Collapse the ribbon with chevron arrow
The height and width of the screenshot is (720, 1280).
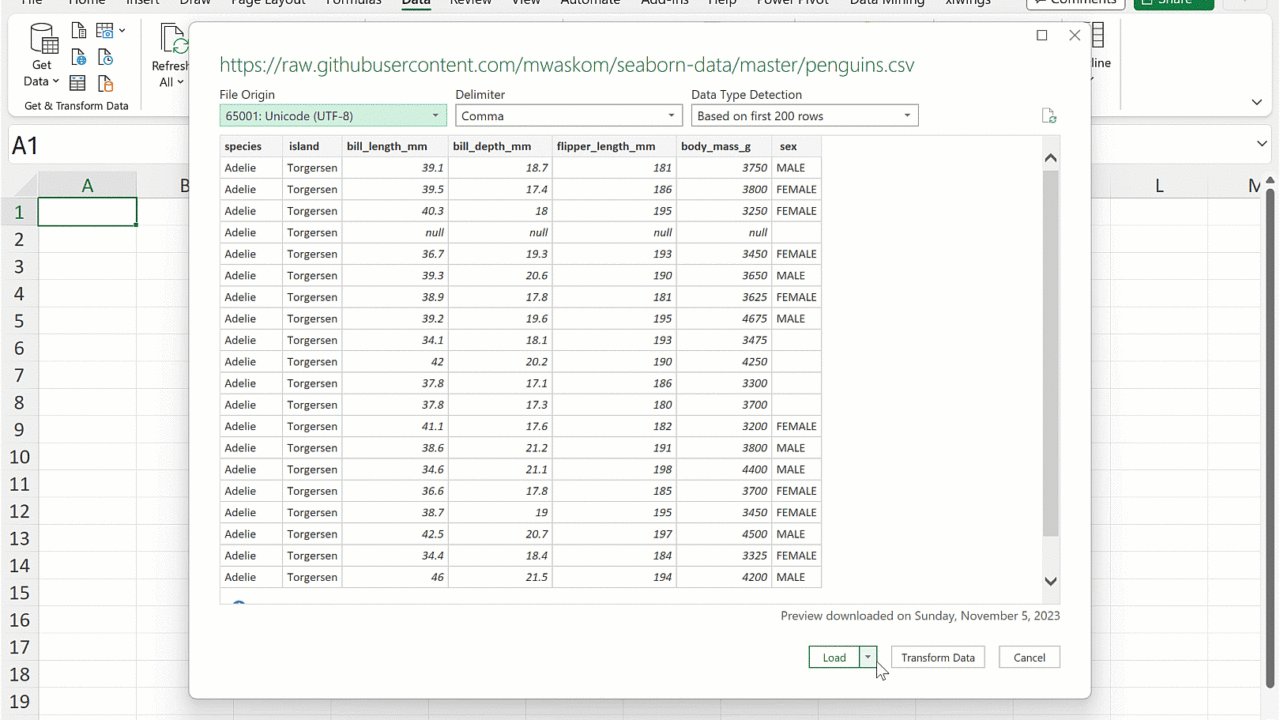tap(1257, 102)
